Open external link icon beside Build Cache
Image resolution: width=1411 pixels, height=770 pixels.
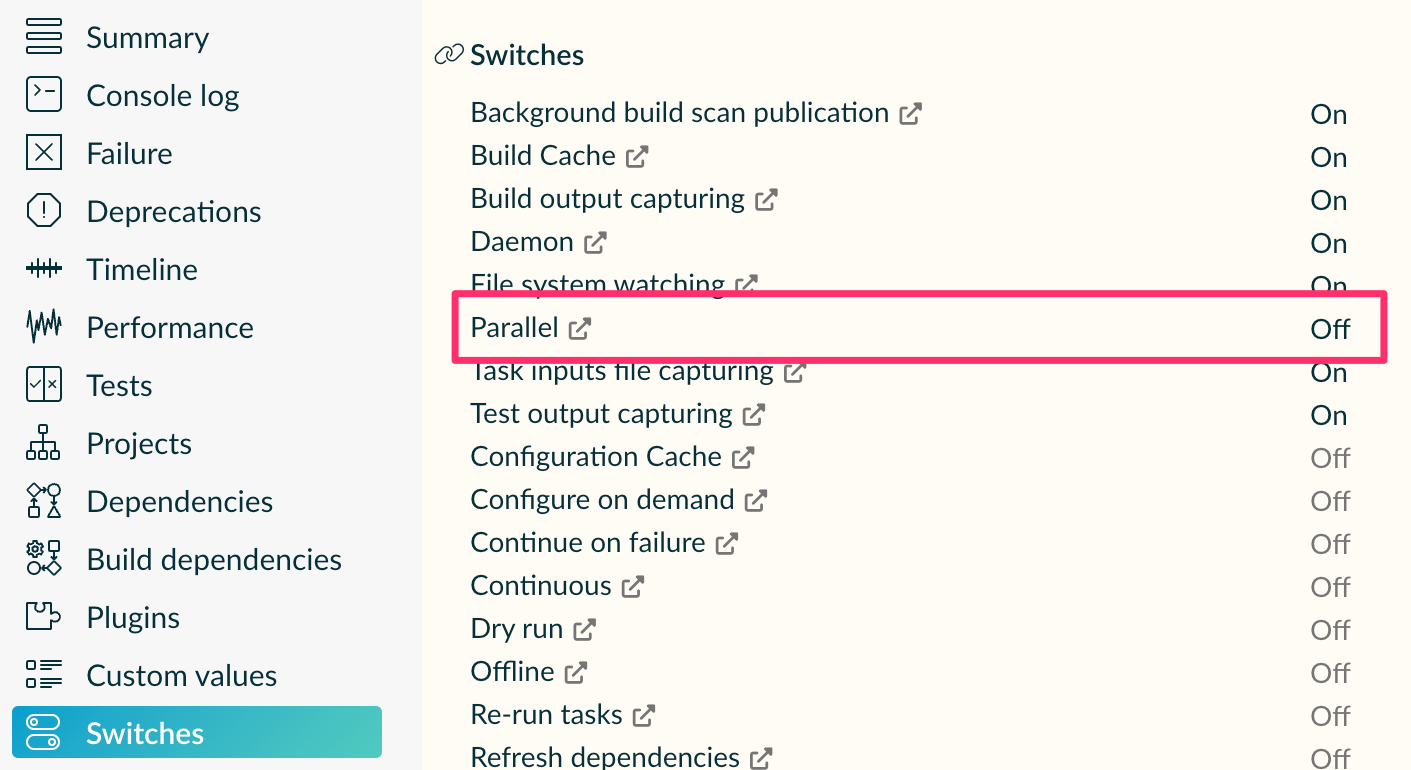(x=637, y=157)
